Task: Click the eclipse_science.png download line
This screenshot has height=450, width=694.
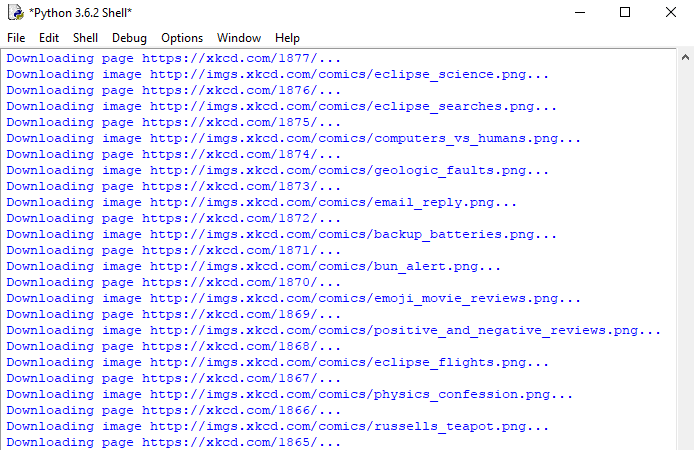Action: (278, 74)
